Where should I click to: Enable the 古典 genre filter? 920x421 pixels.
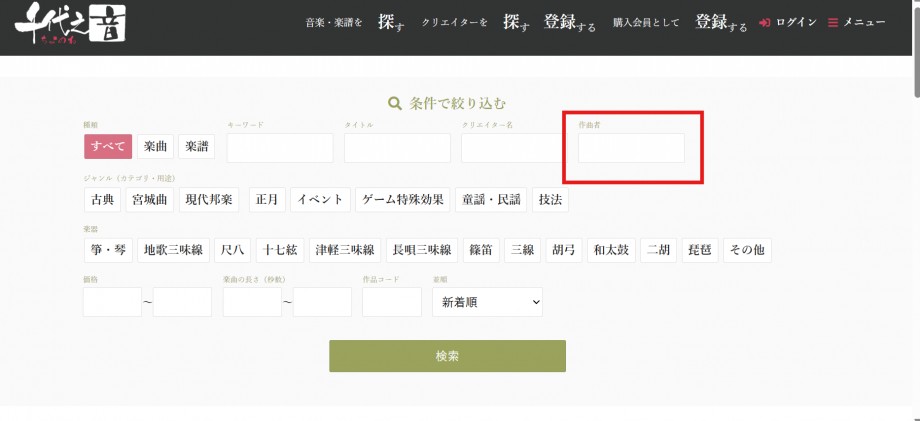(x=102, y=199)
